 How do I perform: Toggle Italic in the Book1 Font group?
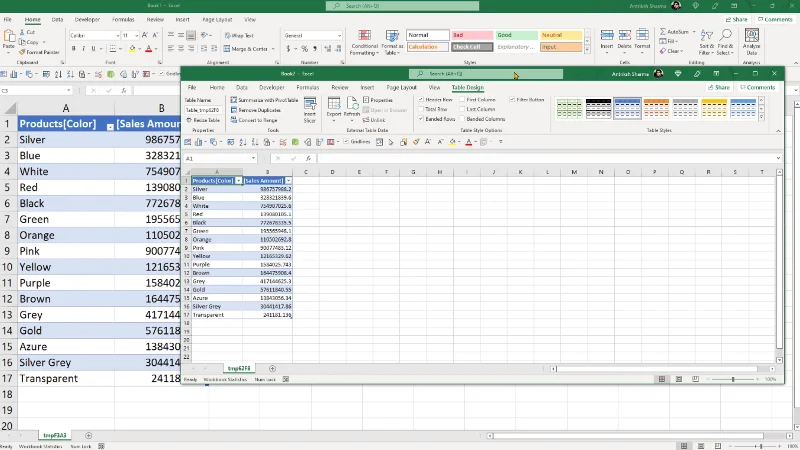[x=83, y=49]
